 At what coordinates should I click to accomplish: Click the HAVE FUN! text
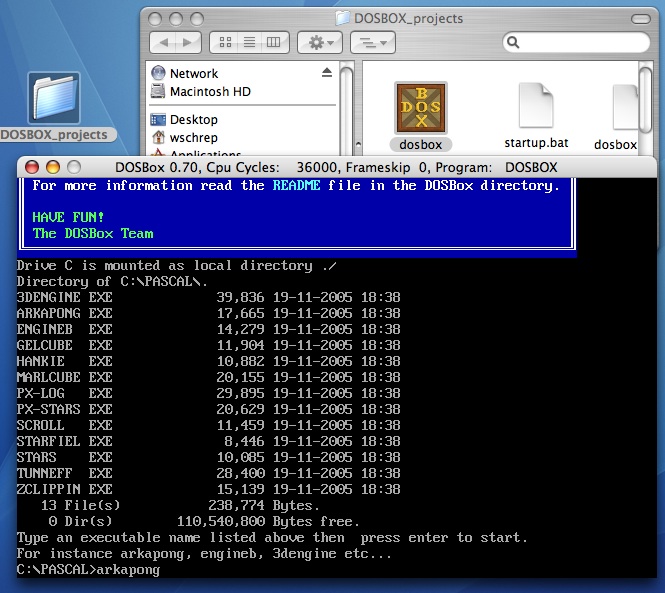tap(68, 217)
